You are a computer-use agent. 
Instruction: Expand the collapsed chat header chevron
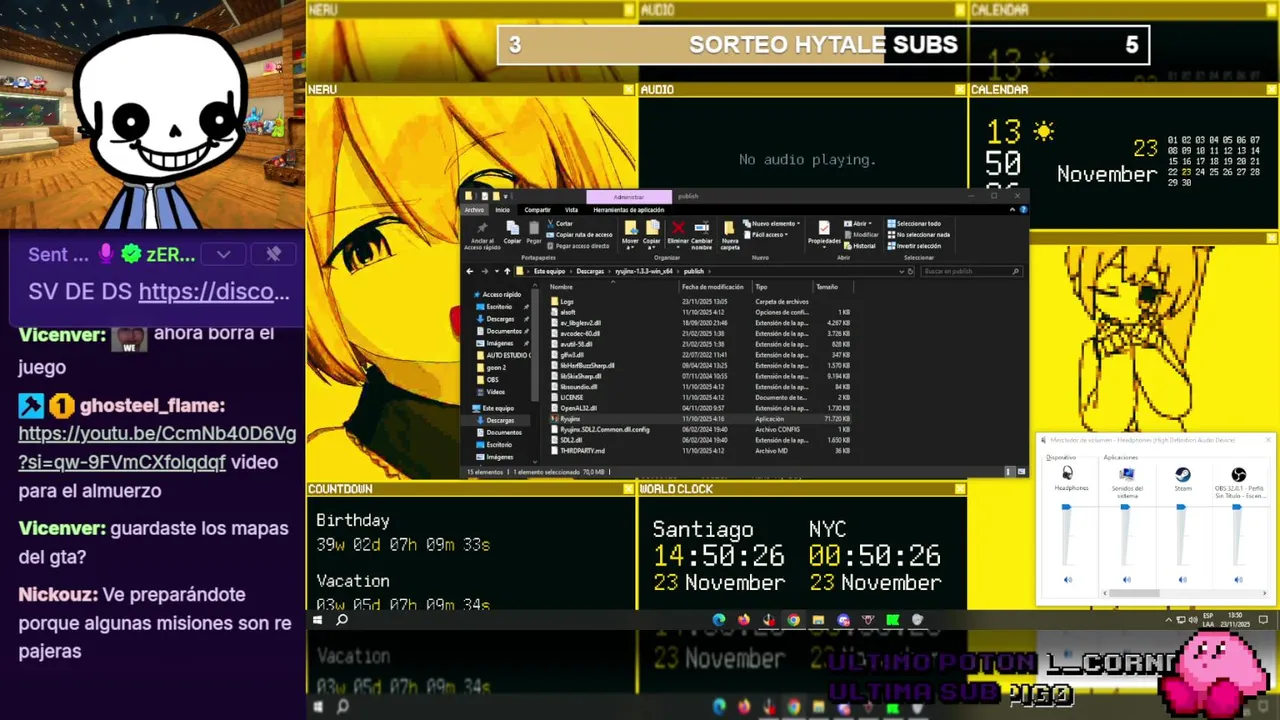pos(223,254)
